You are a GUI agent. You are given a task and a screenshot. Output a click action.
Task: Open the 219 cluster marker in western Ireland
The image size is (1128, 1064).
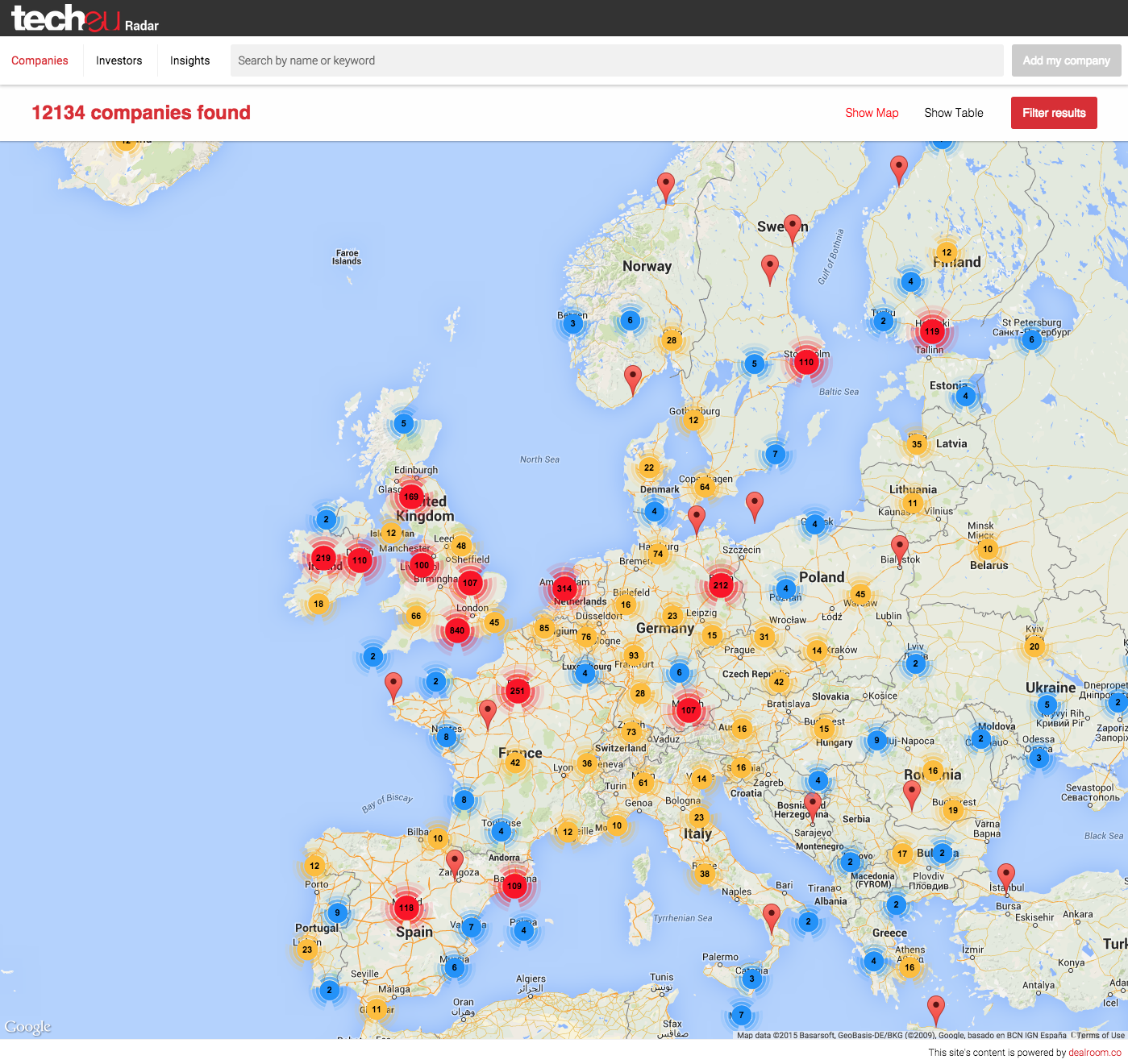tap(323, 558)
